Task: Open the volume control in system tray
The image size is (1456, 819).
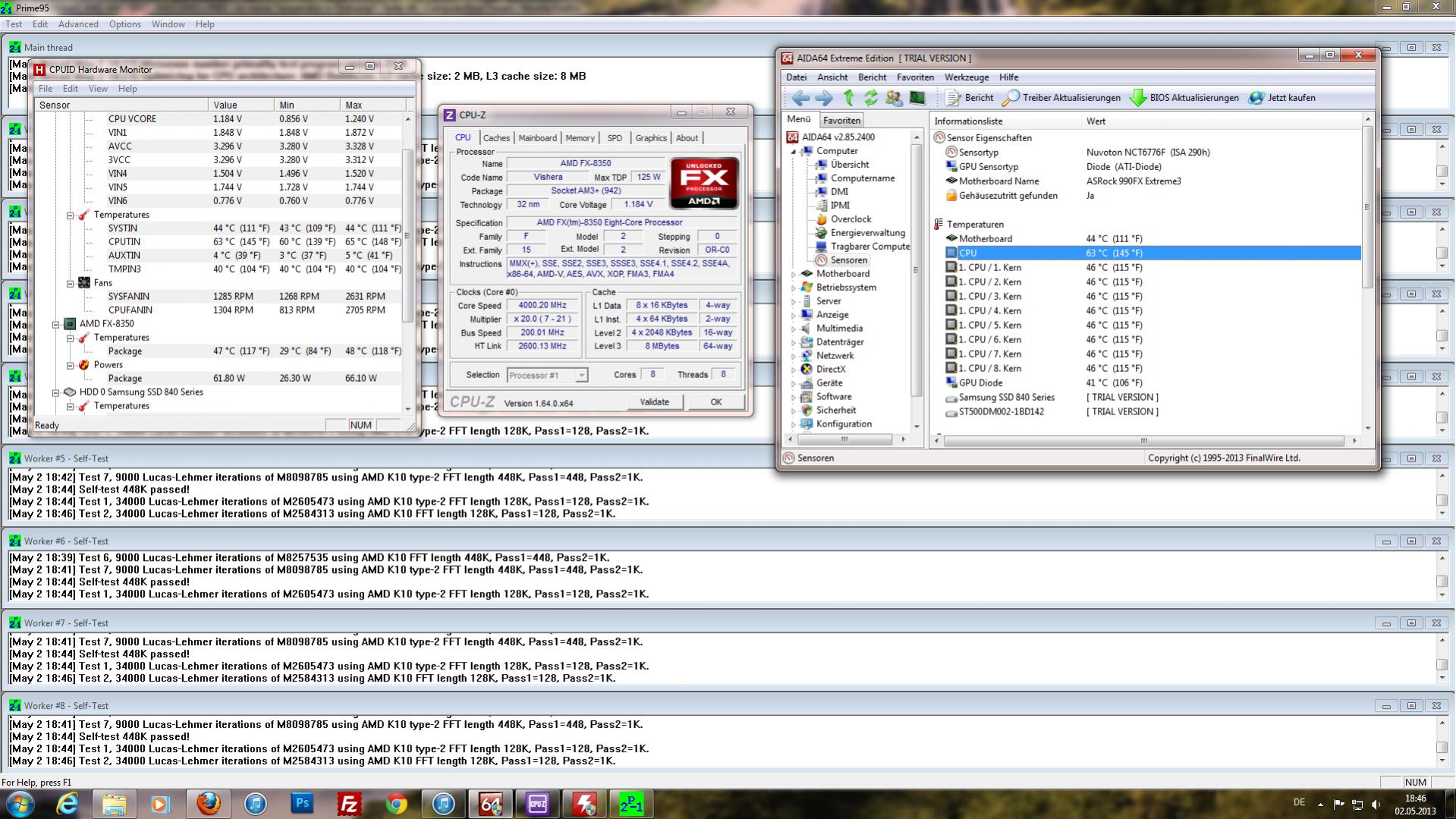Action: click(x=1376, y=805)
